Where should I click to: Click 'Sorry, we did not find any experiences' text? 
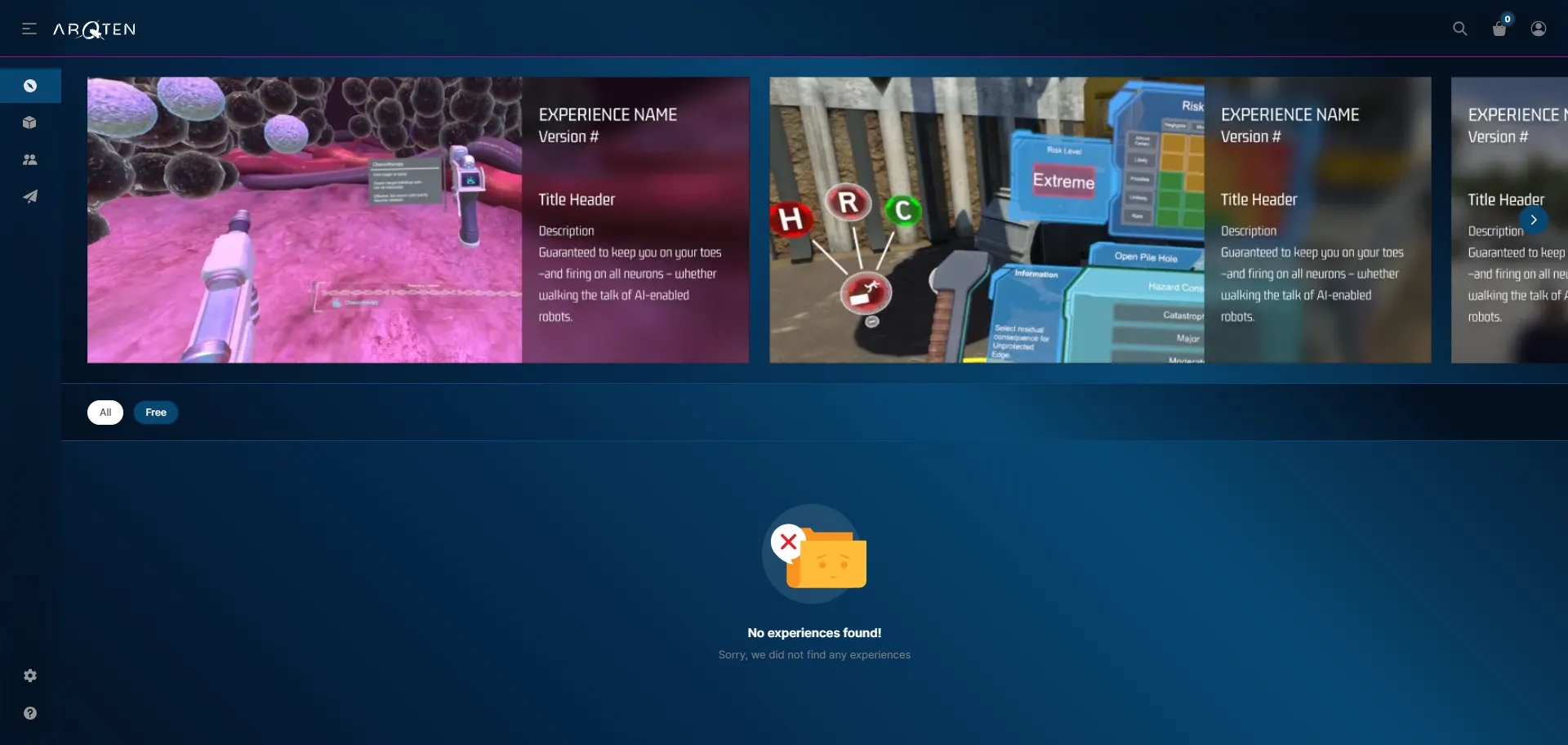814,655
